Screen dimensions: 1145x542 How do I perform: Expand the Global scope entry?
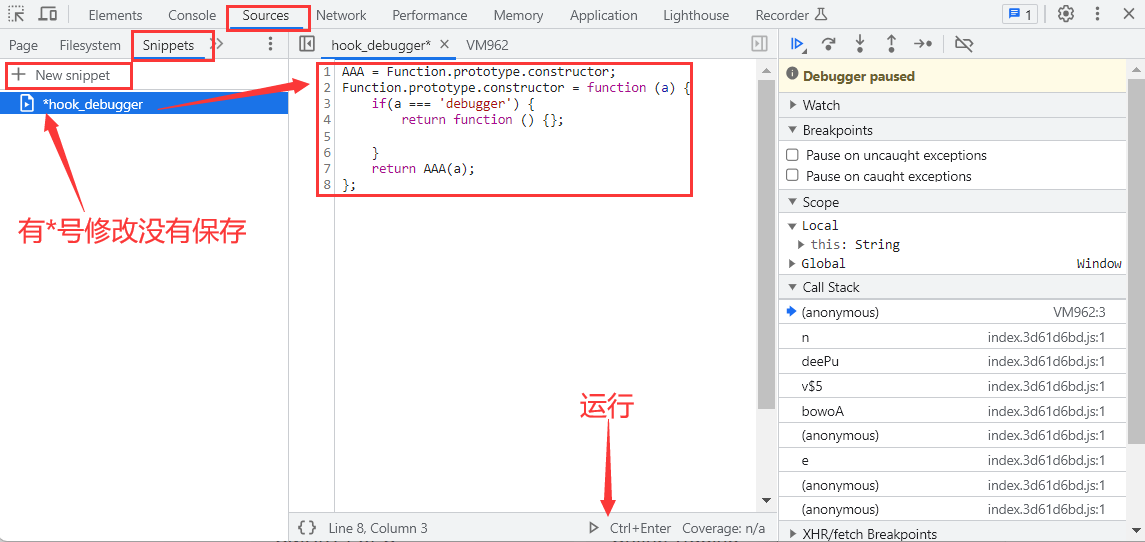(823, 264)
